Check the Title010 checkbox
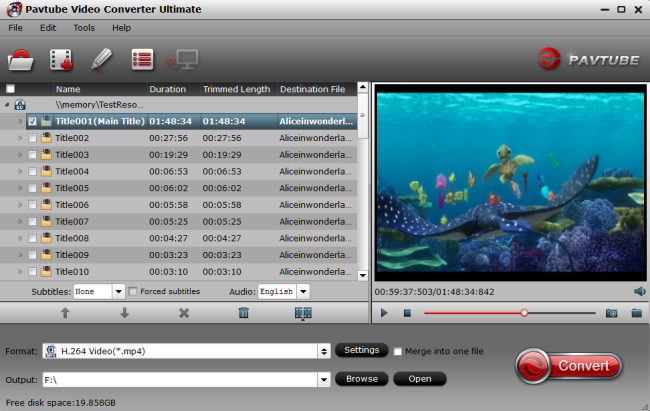 (32, 272)
